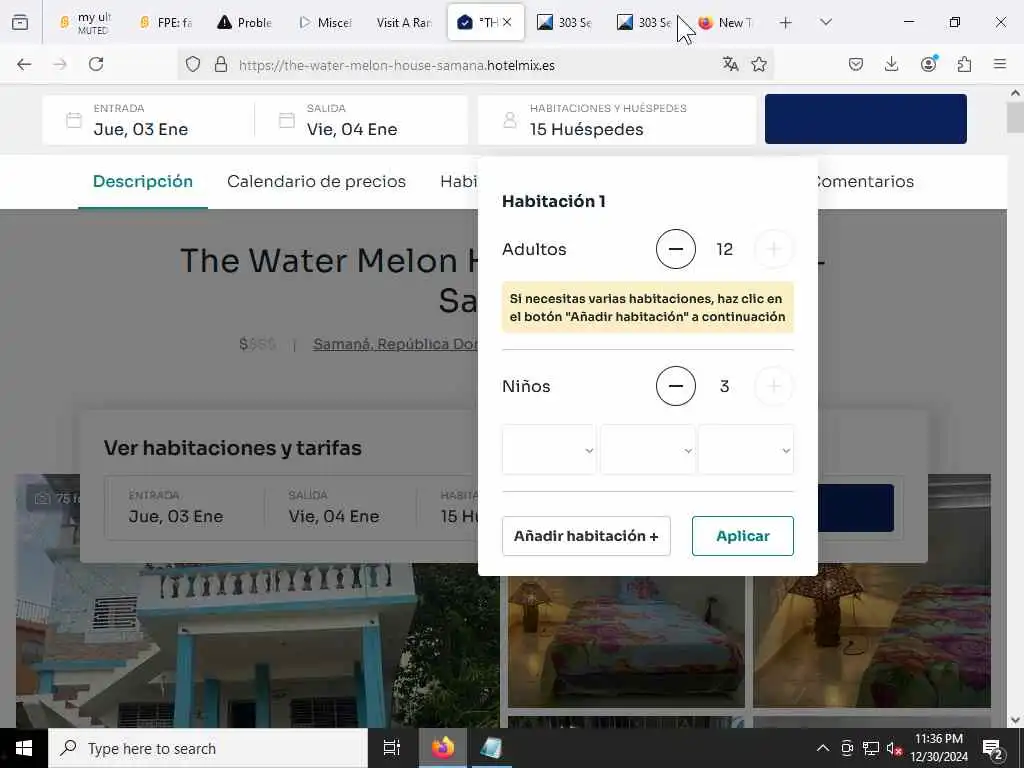1024x768 pixels.
Task: Click the Aplicar button
Action: [x=743, y=536]
